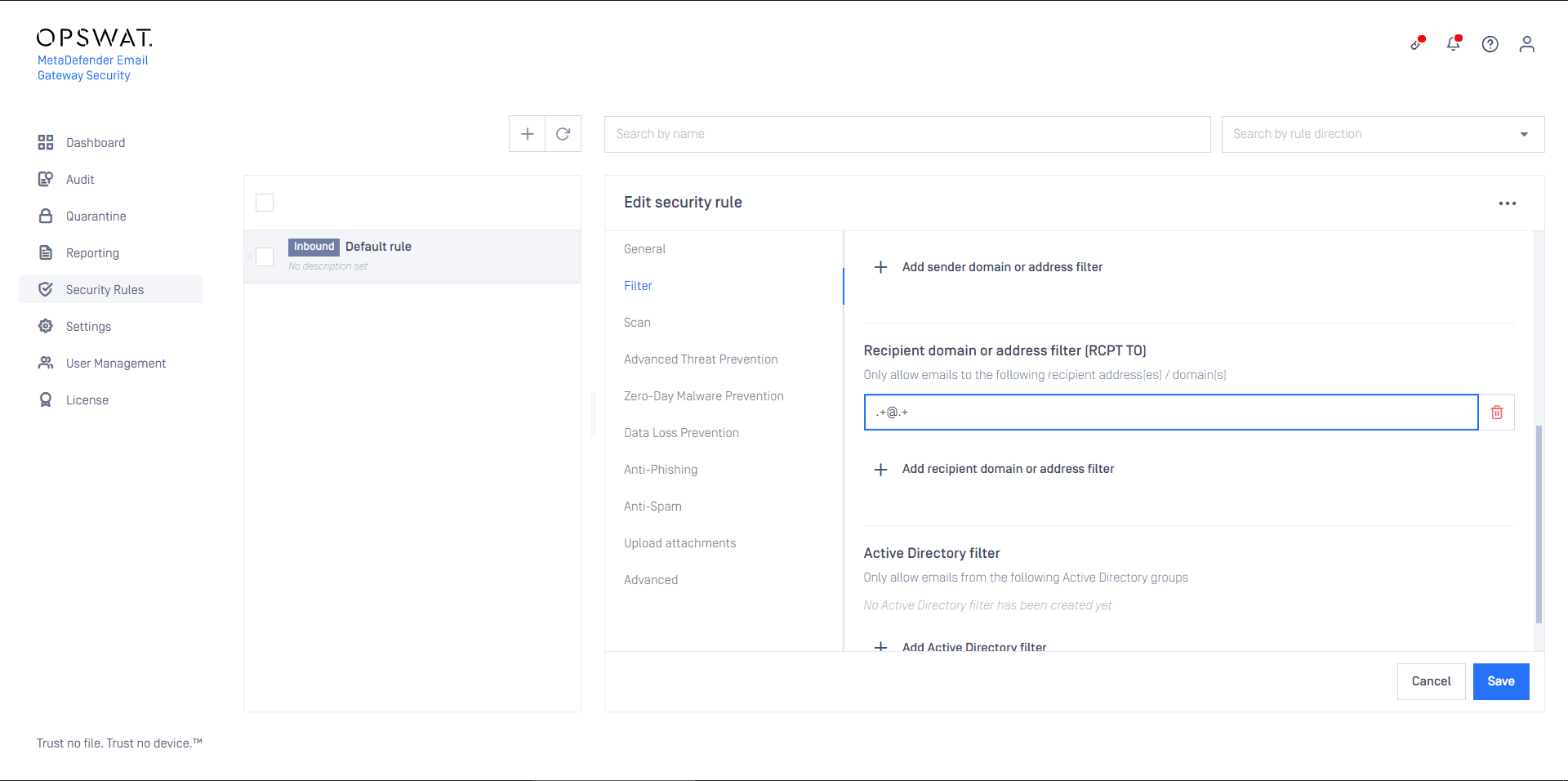
Task: Focus the Search by name field
Action: tap(906, 134)
